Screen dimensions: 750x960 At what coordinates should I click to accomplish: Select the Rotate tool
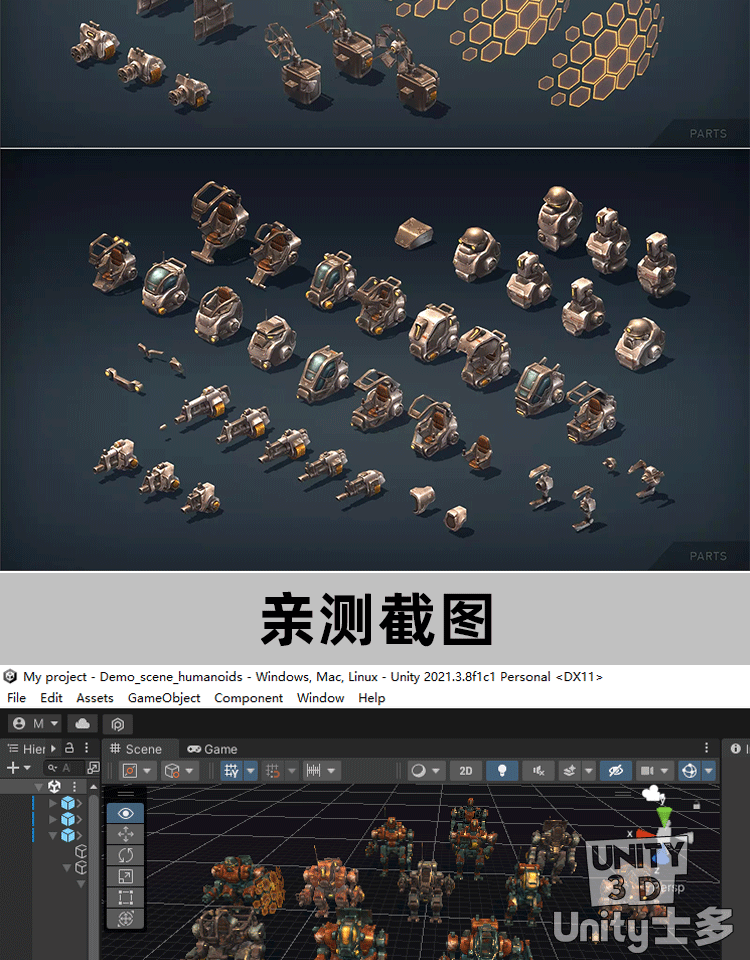click(x=126, y=855)
